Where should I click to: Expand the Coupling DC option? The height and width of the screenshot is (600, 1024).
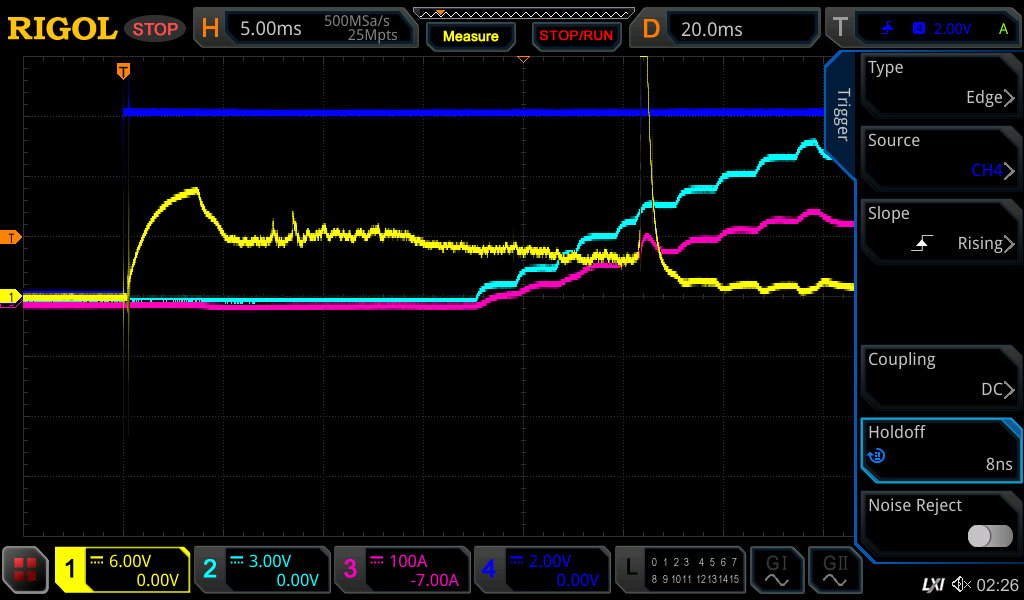pos(940,375)
